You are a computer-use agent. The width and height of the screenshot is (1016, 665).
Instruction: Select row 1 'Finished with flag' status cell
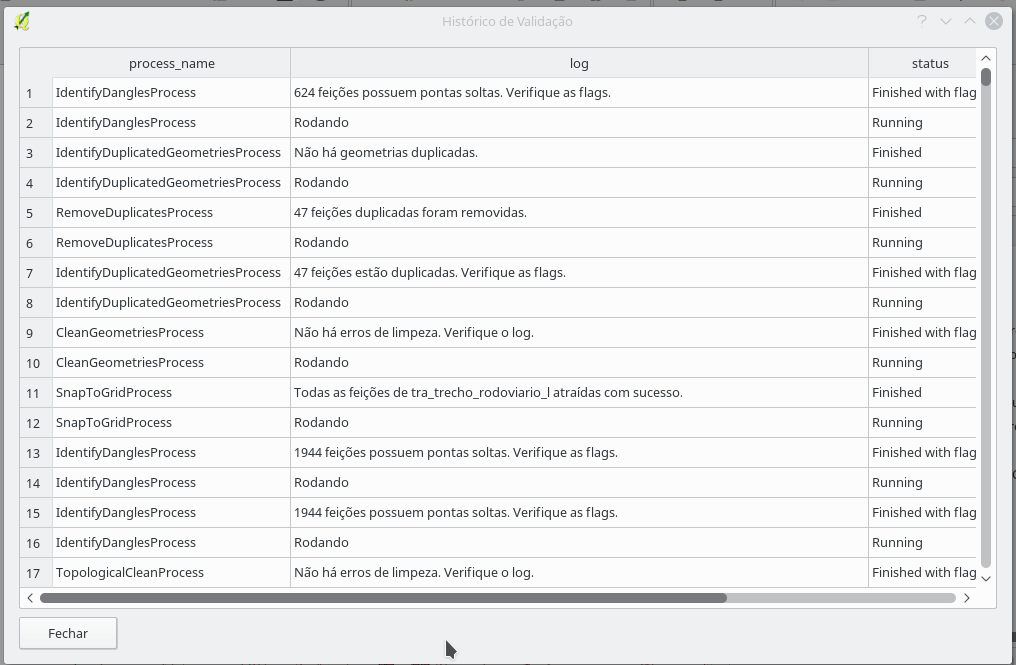923,93
